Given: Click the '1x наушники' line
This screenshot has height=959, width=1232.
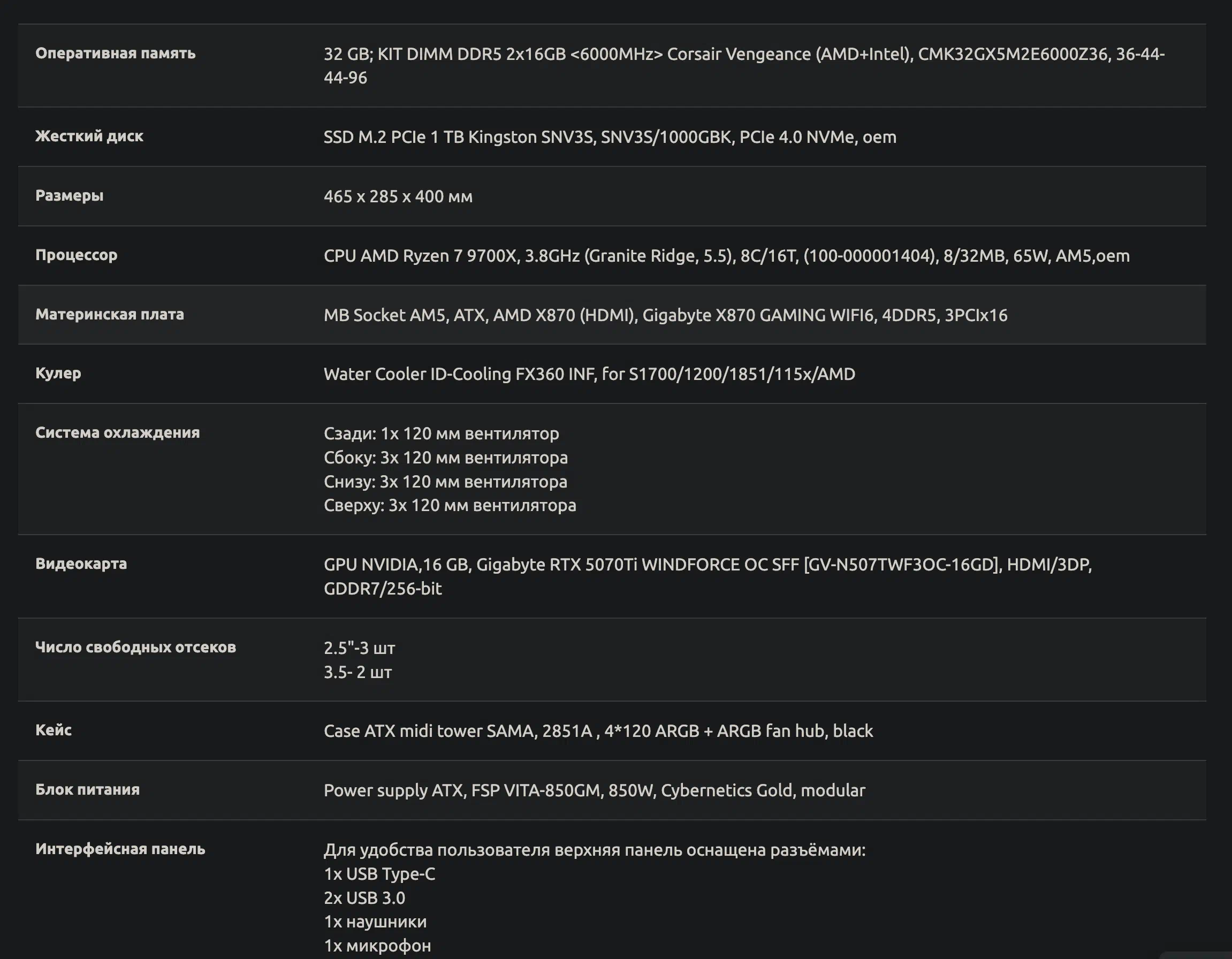Looking at the screenshot, I should click(x=375, y=922).
